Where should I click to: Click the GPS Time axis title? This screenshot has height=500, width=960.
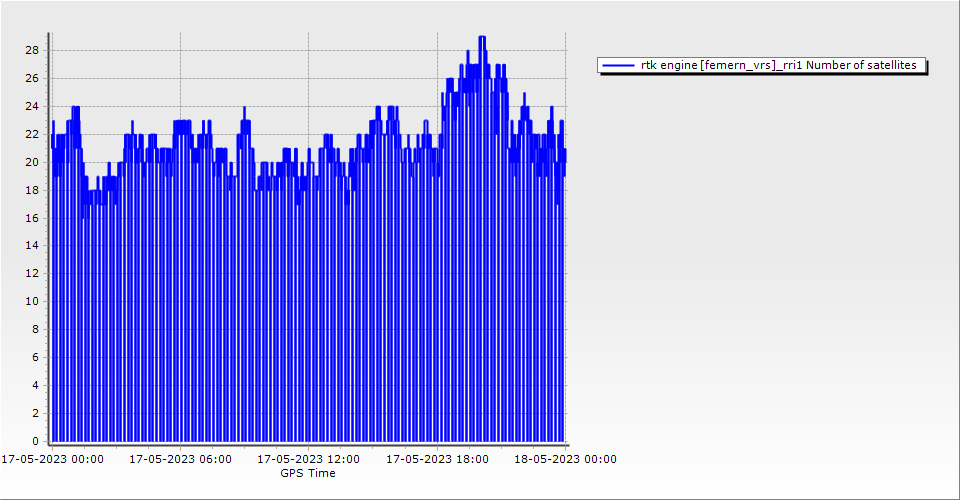[308, 473]
